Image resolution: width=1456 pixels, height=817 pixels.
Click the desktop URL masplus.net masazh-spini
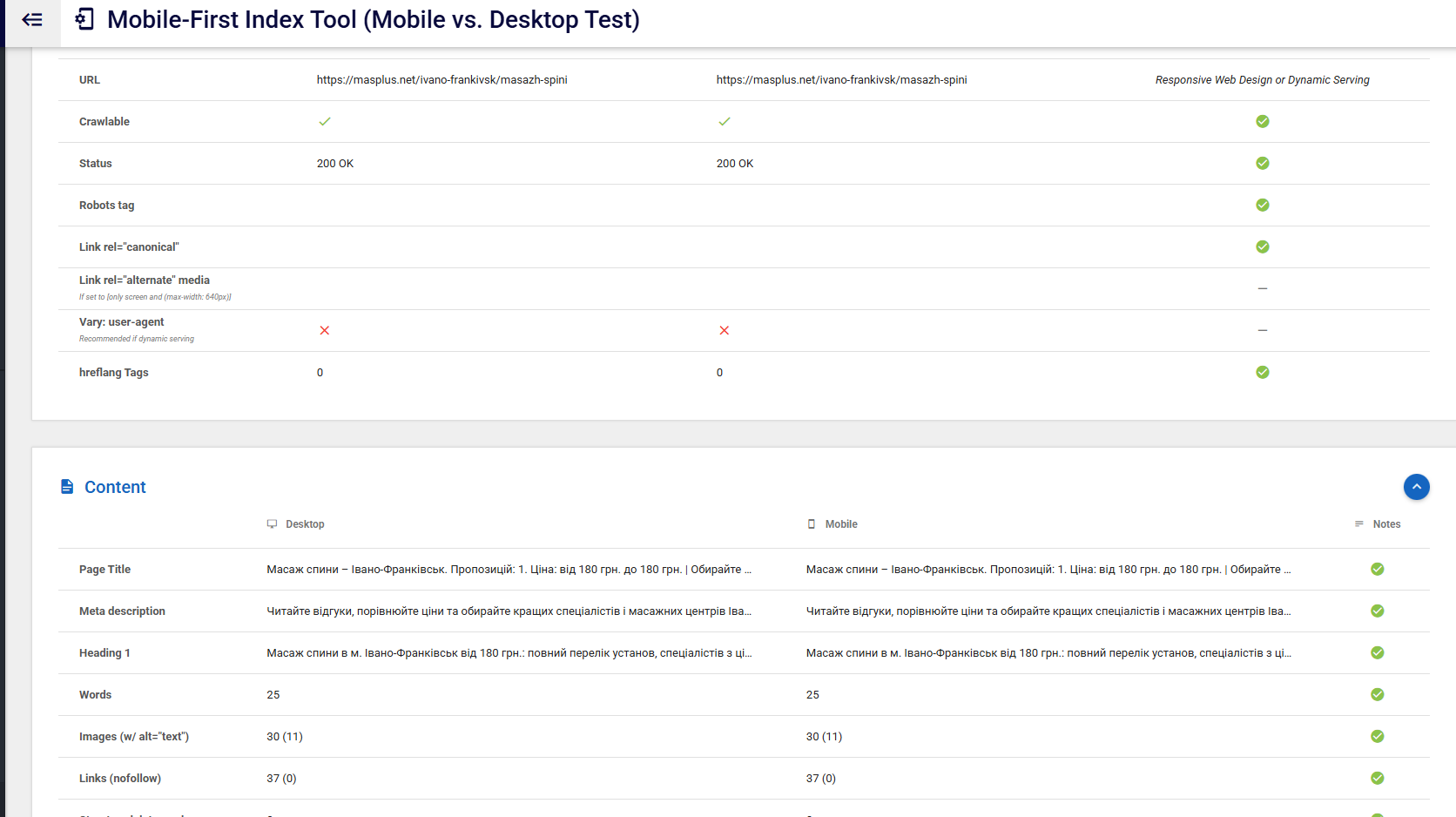(442, 80)
